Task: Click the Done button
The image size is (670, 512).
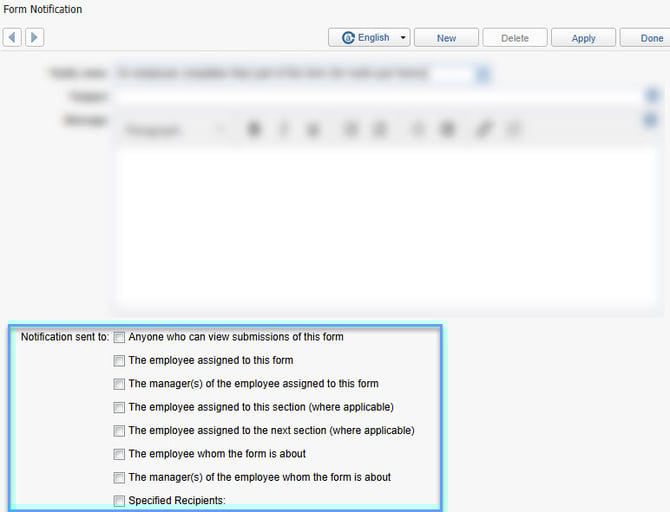Action: 651,38
